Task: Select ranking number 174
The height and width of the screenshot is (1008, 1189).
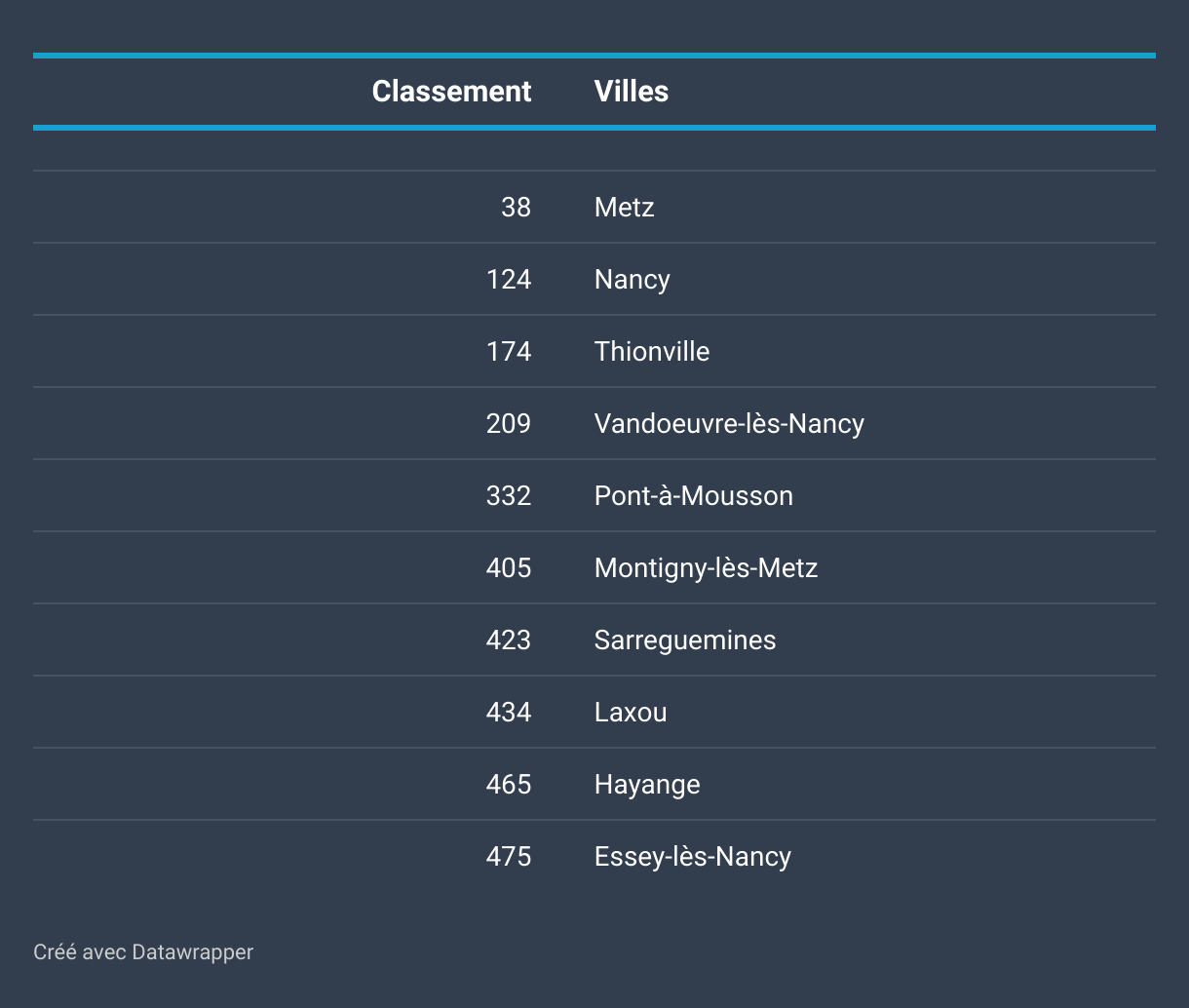Action: tap(509, 351)
